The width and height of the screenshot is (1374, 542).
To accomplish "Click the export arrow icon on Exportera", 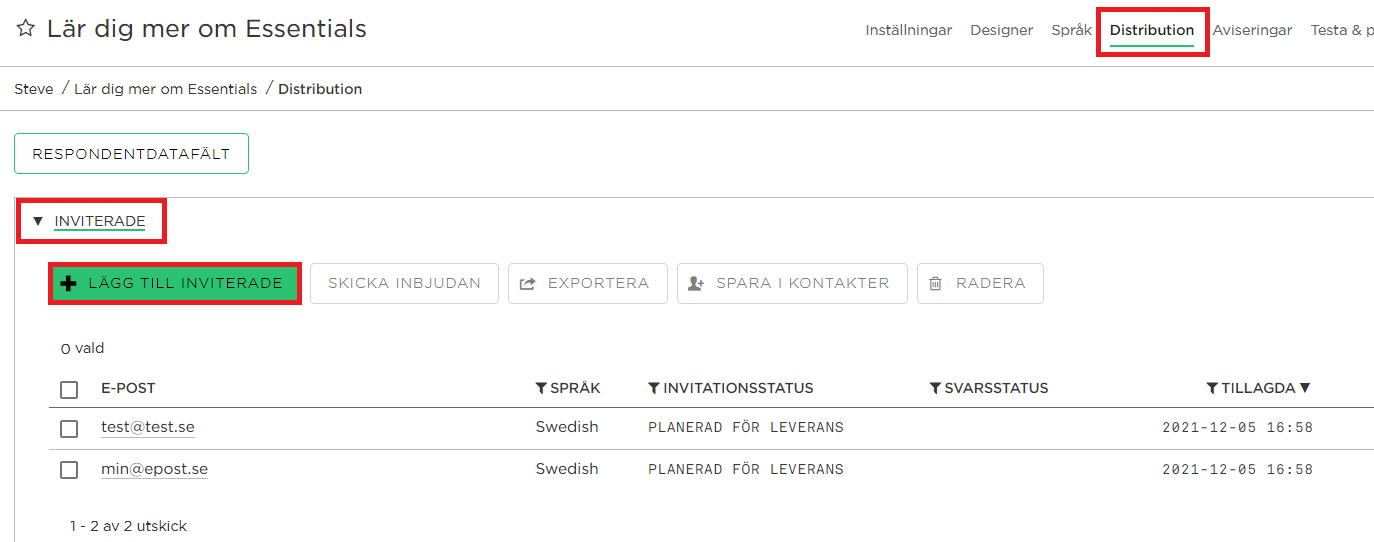I will click(x=528, y=284).
